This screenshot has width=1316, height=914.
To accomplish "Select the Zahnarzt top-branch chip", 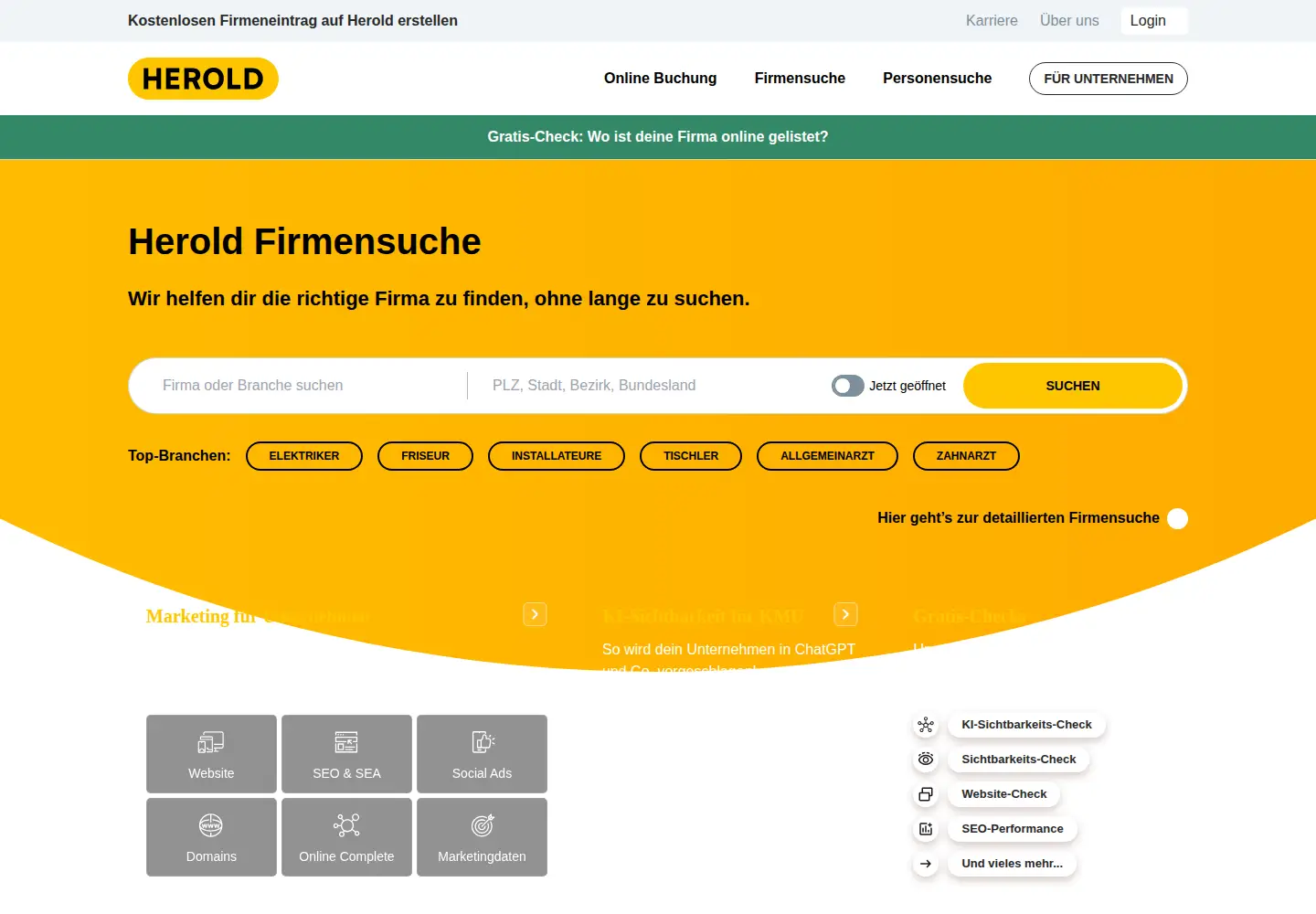I will point(966,456).
